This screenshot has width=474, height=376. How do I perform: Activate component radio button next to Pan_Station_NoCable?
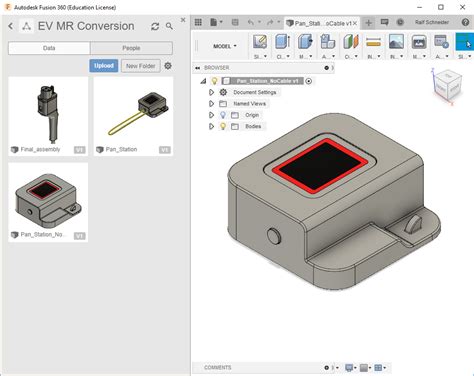pyautogui.click(x=309, y=81)
